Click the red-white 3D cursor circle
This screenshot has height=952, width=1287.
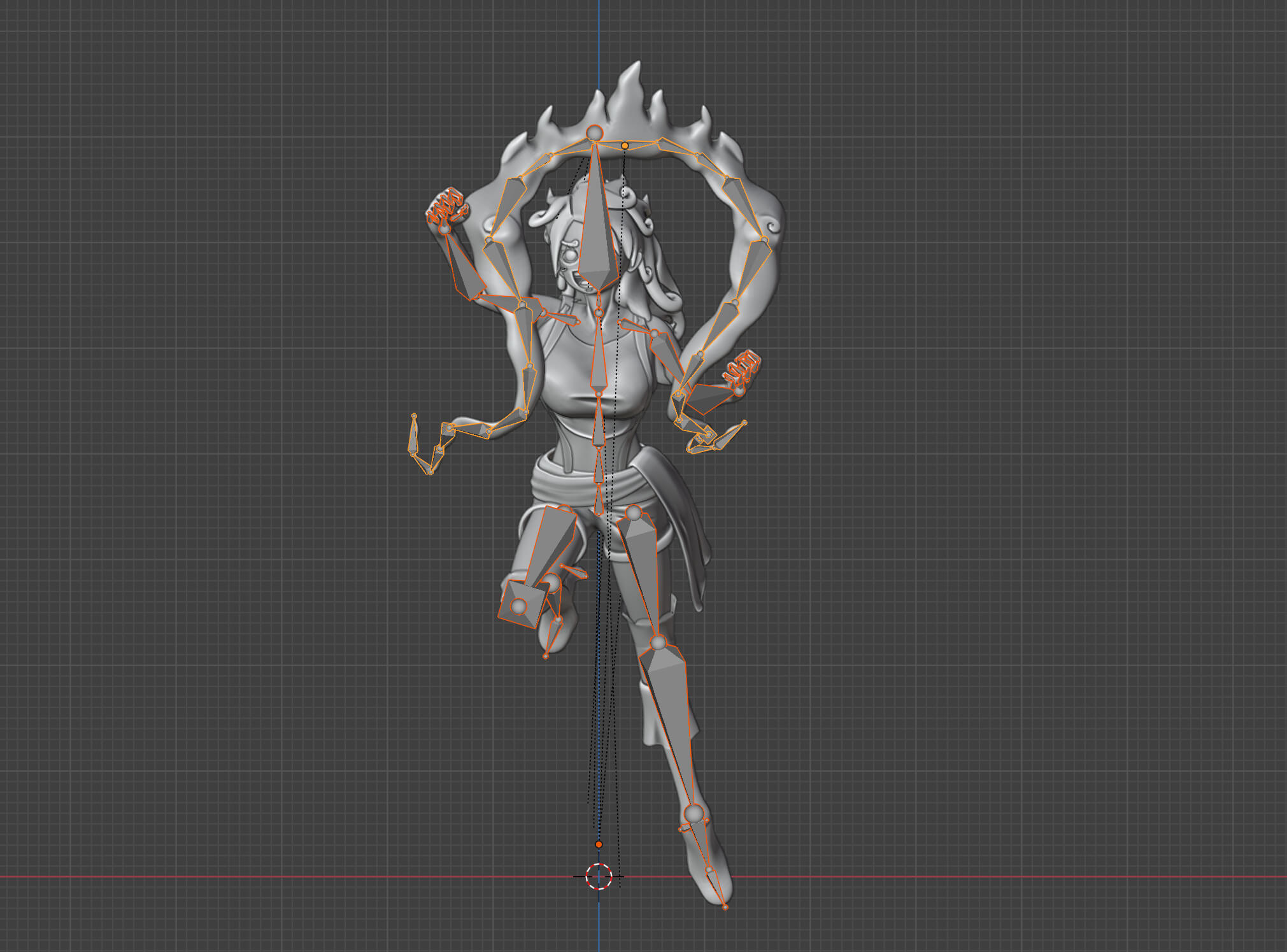599,876
